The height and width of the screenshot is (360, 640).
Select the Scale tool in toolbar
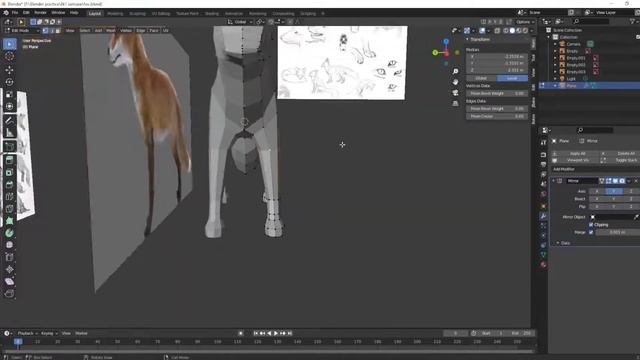coord(10,94)
